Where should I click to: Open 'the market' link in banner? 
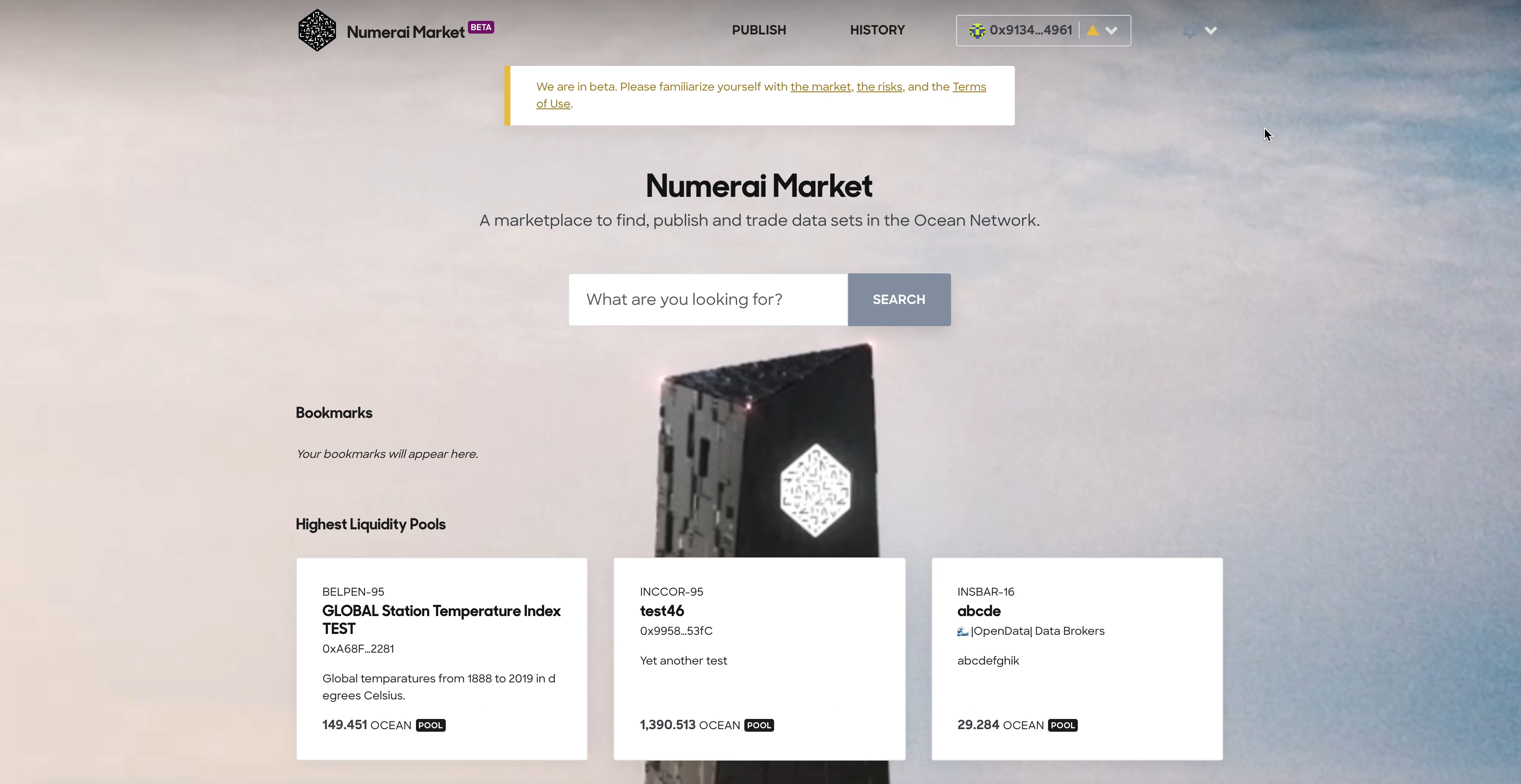coord(820,87)
